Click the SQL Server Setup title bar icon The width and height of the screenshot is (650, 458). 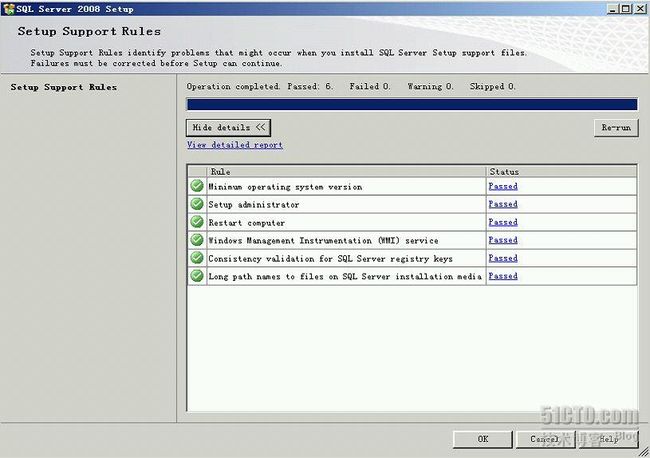point(8,9)
